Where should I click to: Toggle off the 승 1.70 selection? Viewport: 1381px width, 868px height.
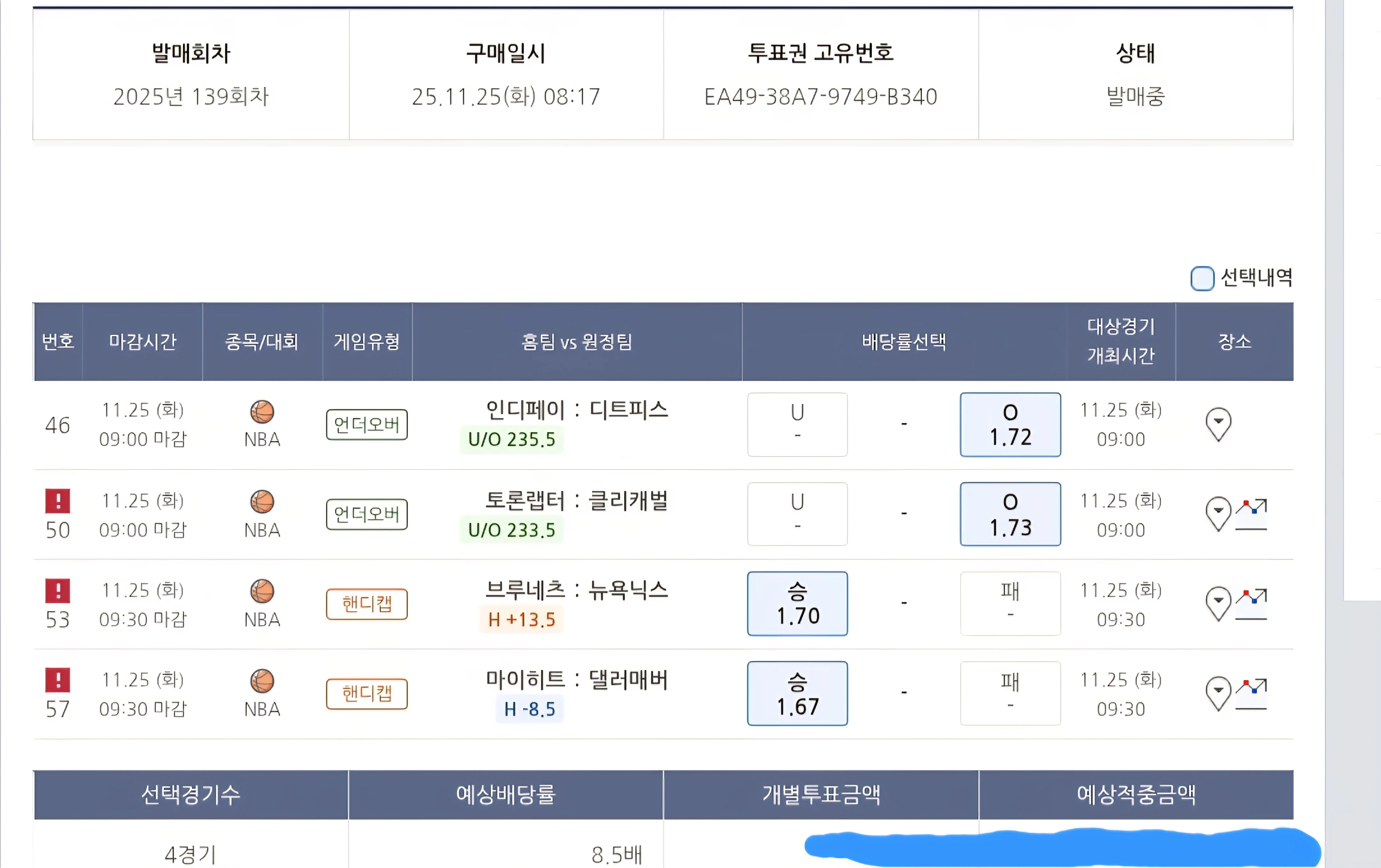point(797,603)
